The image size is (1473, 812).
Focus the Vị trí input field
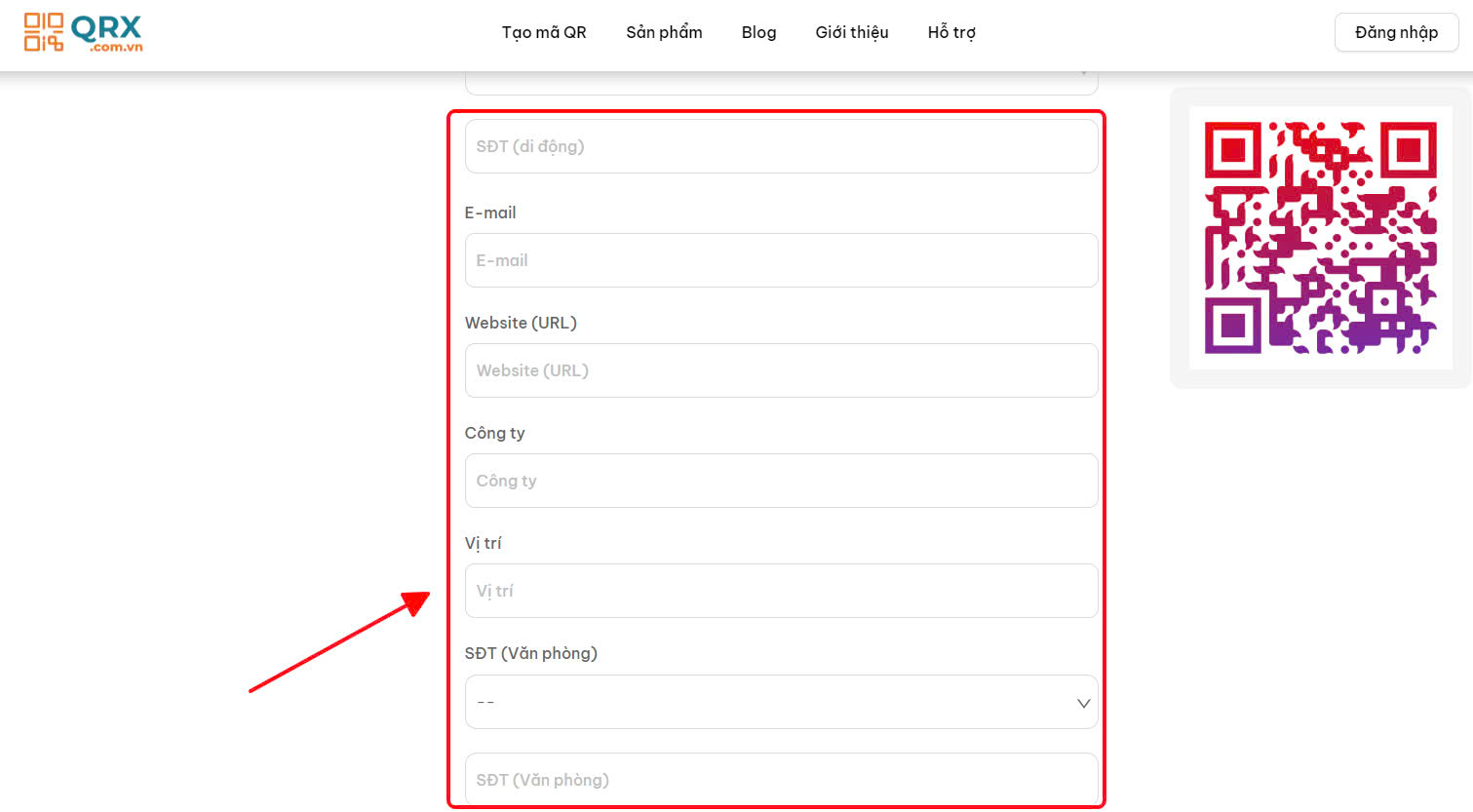pos(782,591)
